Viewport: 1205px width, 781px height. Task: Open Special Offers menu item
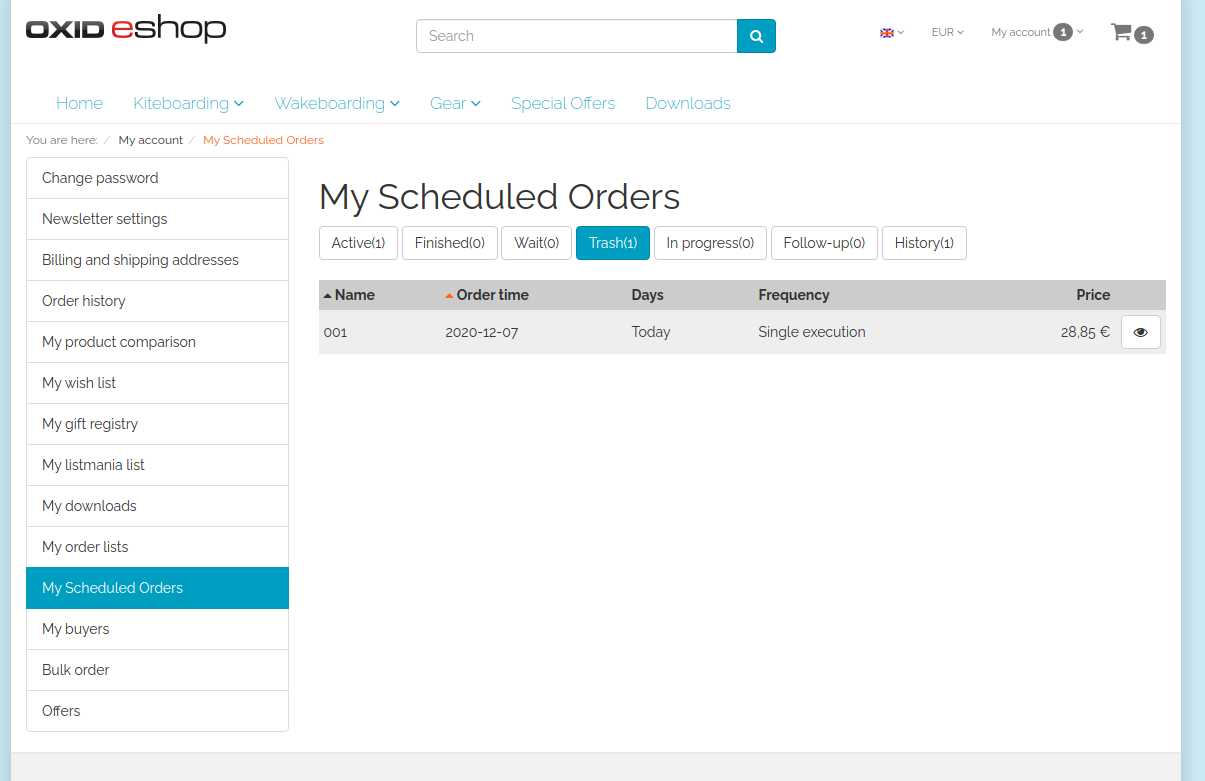[562, 103]
